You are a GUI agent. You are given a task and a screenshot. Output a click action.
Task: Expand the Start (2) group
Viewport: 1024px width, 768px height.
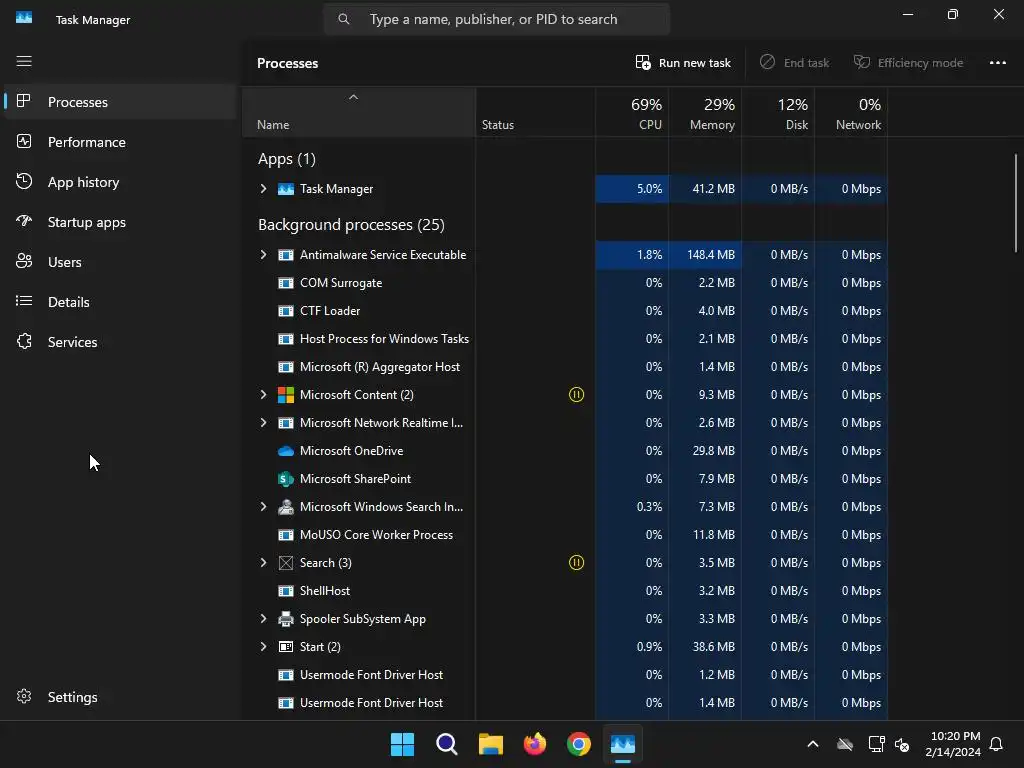pos(263,647)
